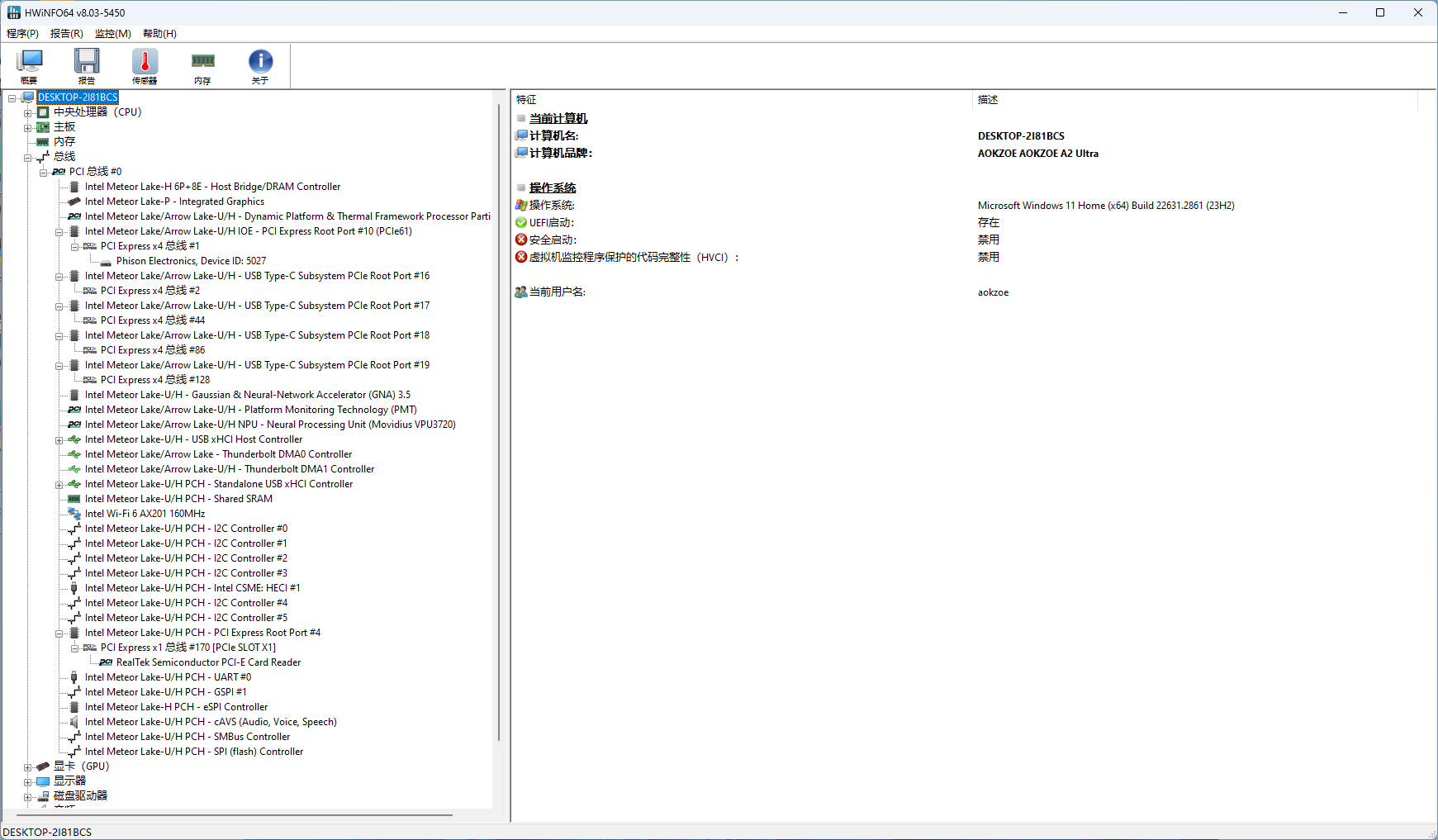Expand the 磁盘驱动器 tree node

pyautogui.click(x=28, y=797)
